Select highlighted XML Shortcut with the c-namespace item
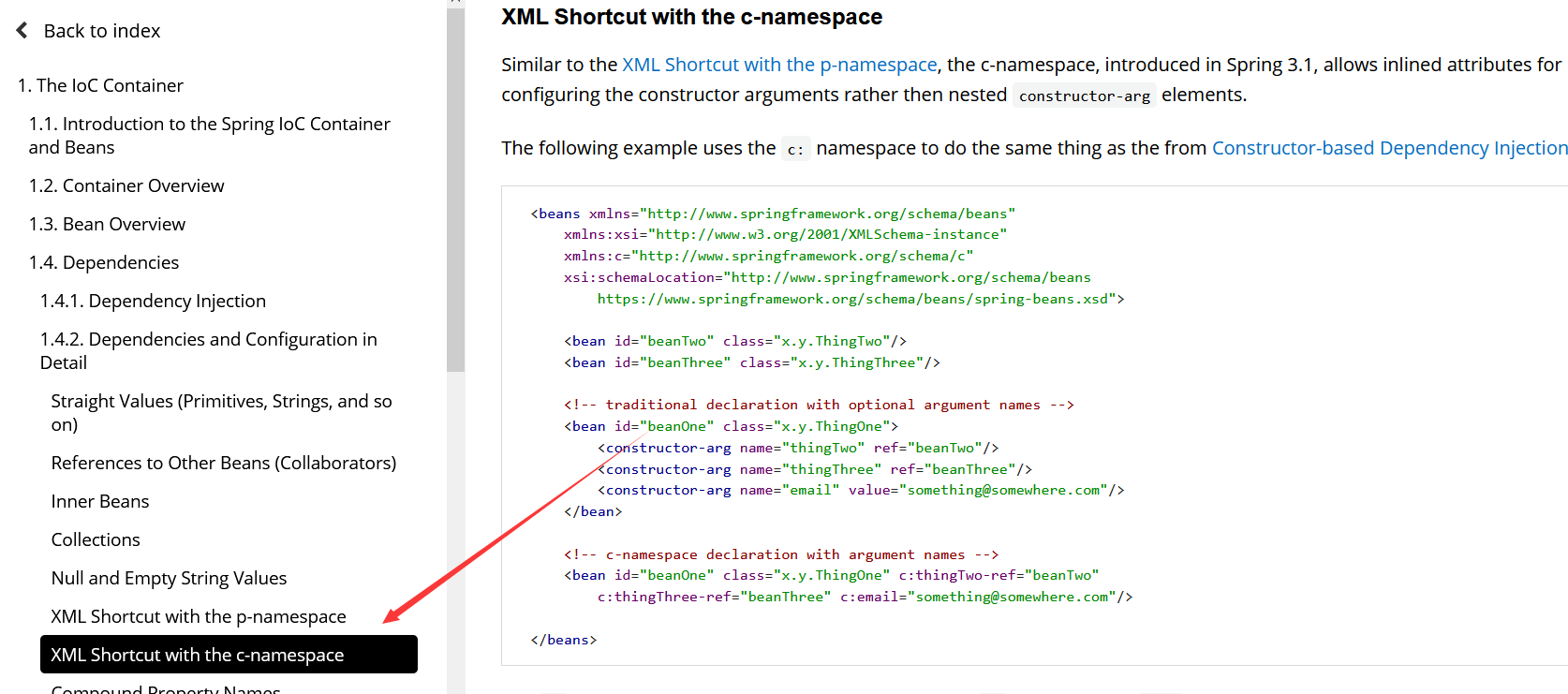This screenshot has height=694, width=1568. 229,655
